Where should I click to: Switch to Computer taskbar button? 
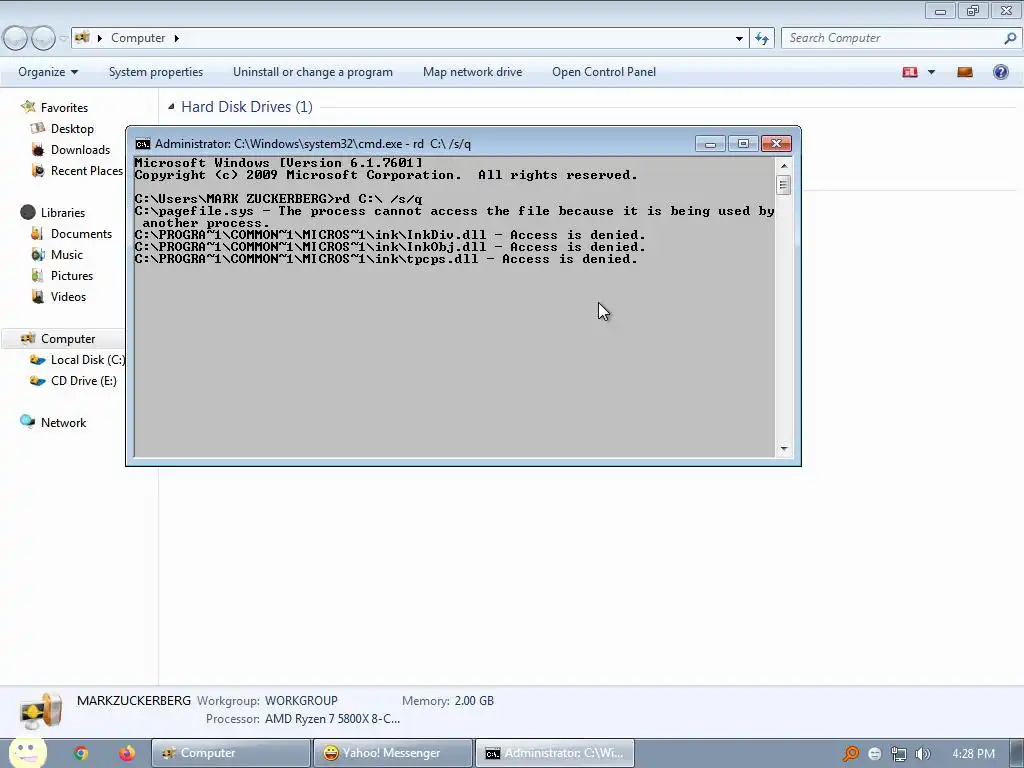coord(231,753)
